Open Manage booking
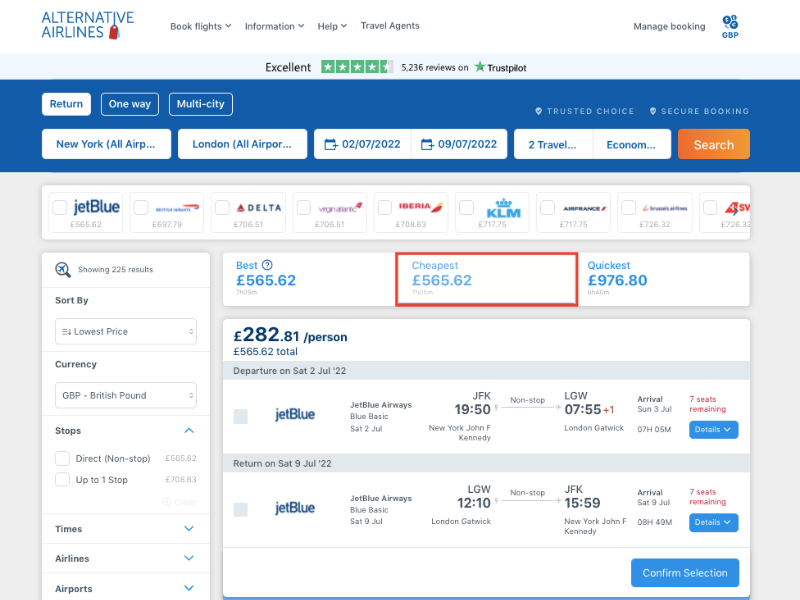The image size is (800, 600). tap(669, 26)
